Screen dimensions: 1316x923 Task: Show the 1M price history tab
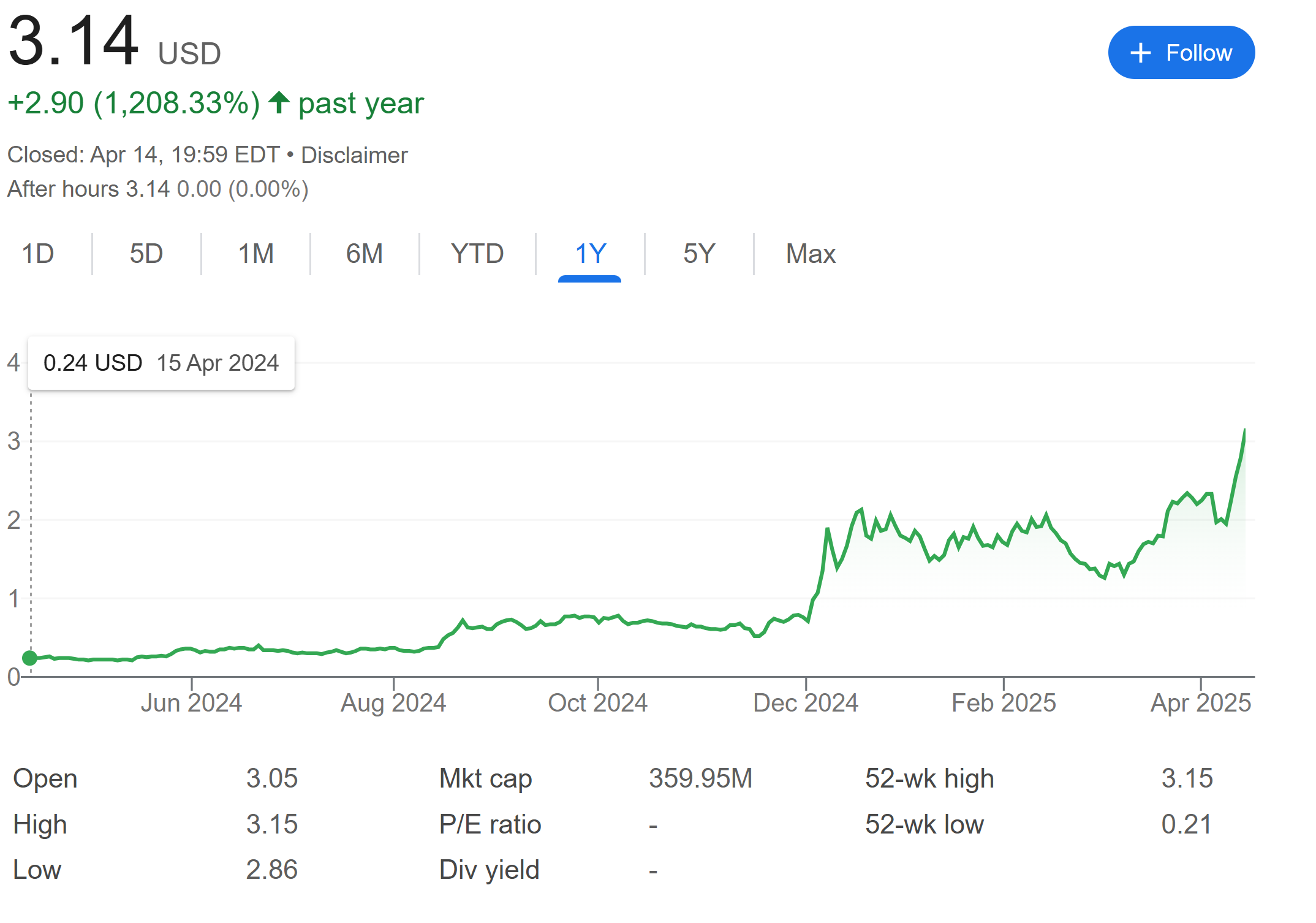coord(255,254)
